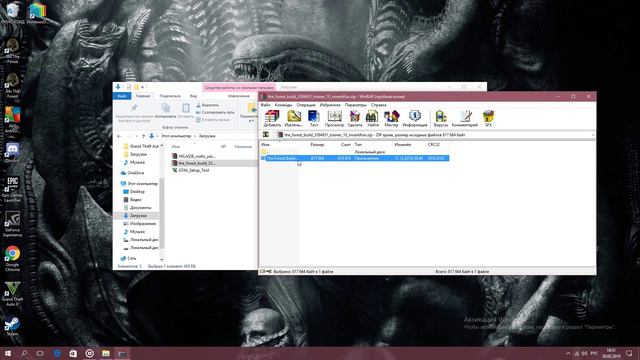Viewport: 640px width, 360px height.
Task: Click the Edge icon on taskbar
Action: coord(57,353)
